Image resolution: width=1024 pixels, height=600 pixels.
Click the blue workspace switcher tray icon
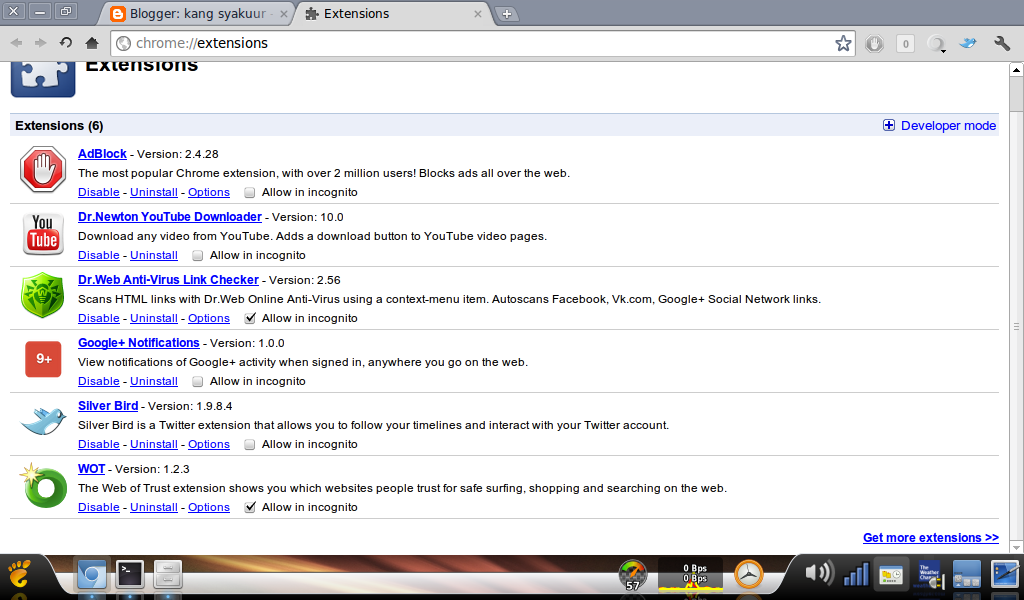coord(967,575)
